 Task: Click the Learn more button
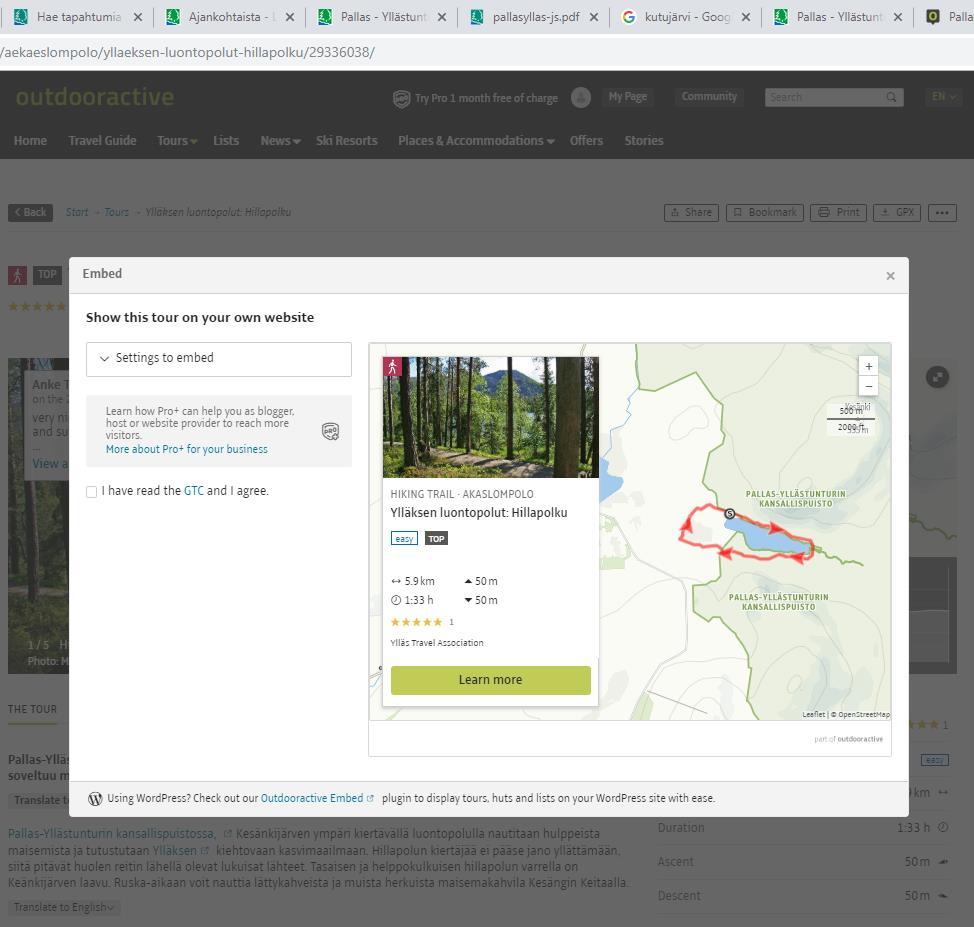[490, 680]
